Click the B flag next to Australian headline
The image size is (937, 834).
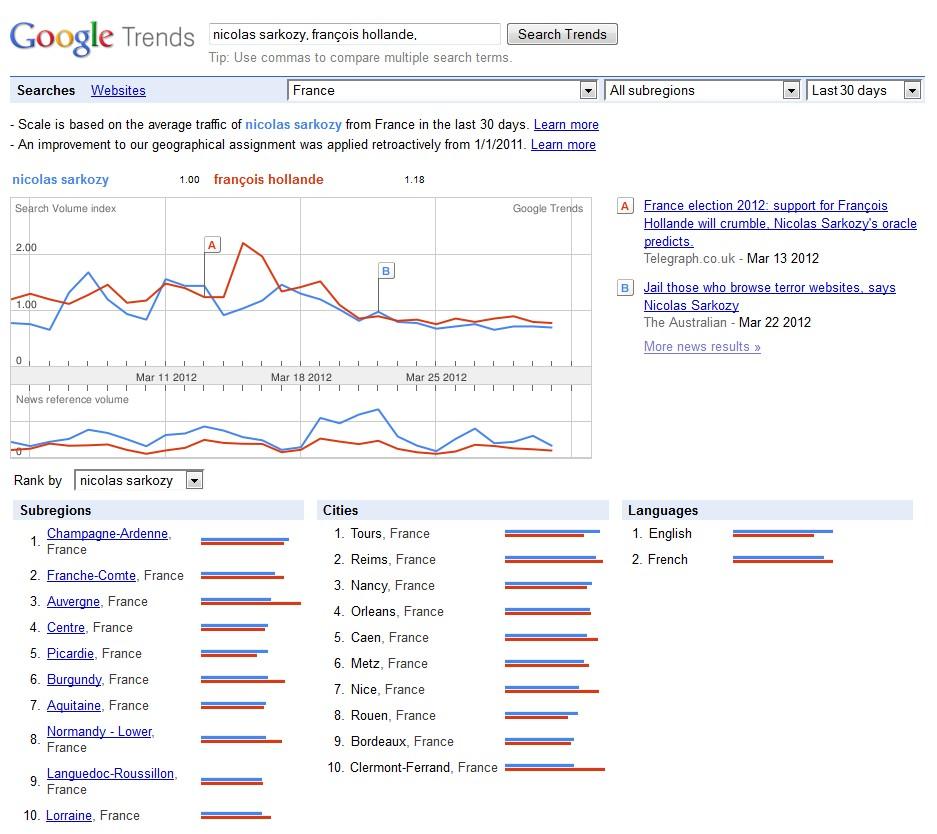[625, 288]
